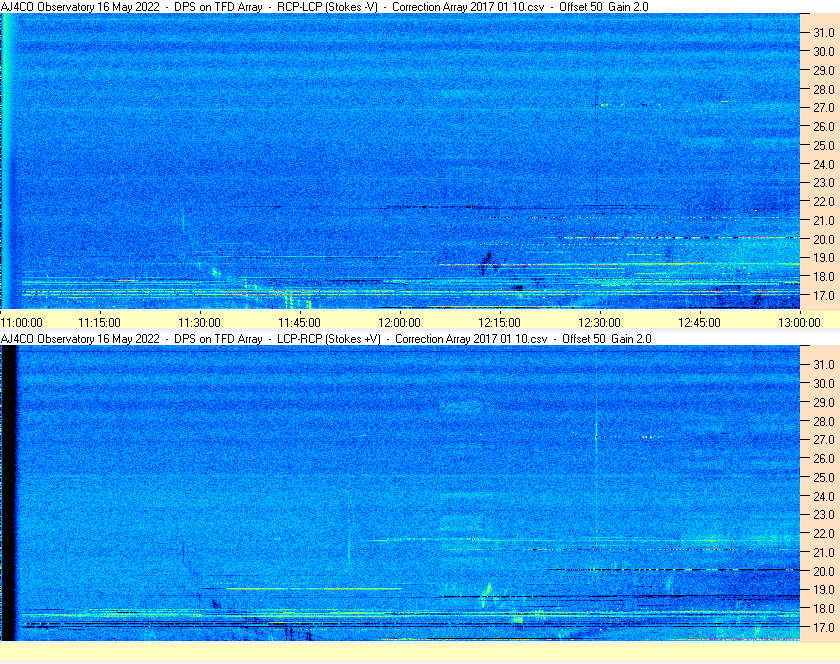Click the 20.0 frequency label on top chart
840x664 pixels.
(824, 240)
